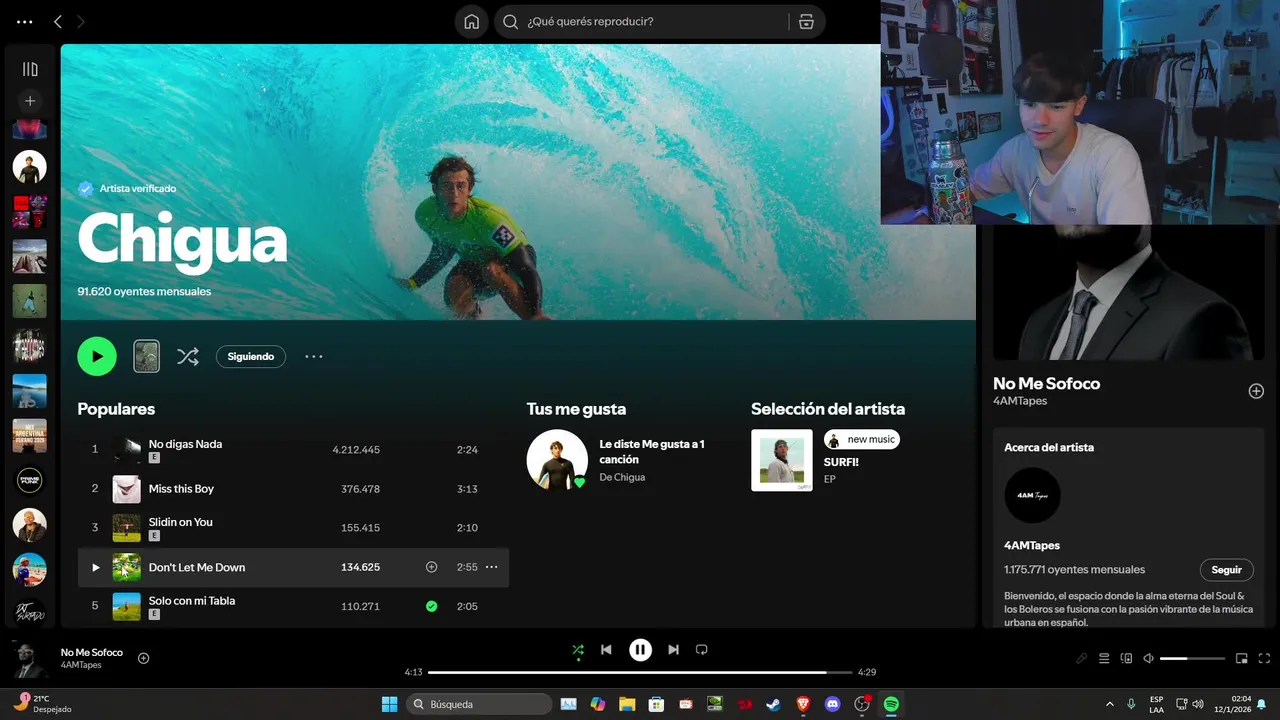The width and height of the screenshot is (1280, 720).
Task: Open the miniplayer
Action: pos(1242,659)
